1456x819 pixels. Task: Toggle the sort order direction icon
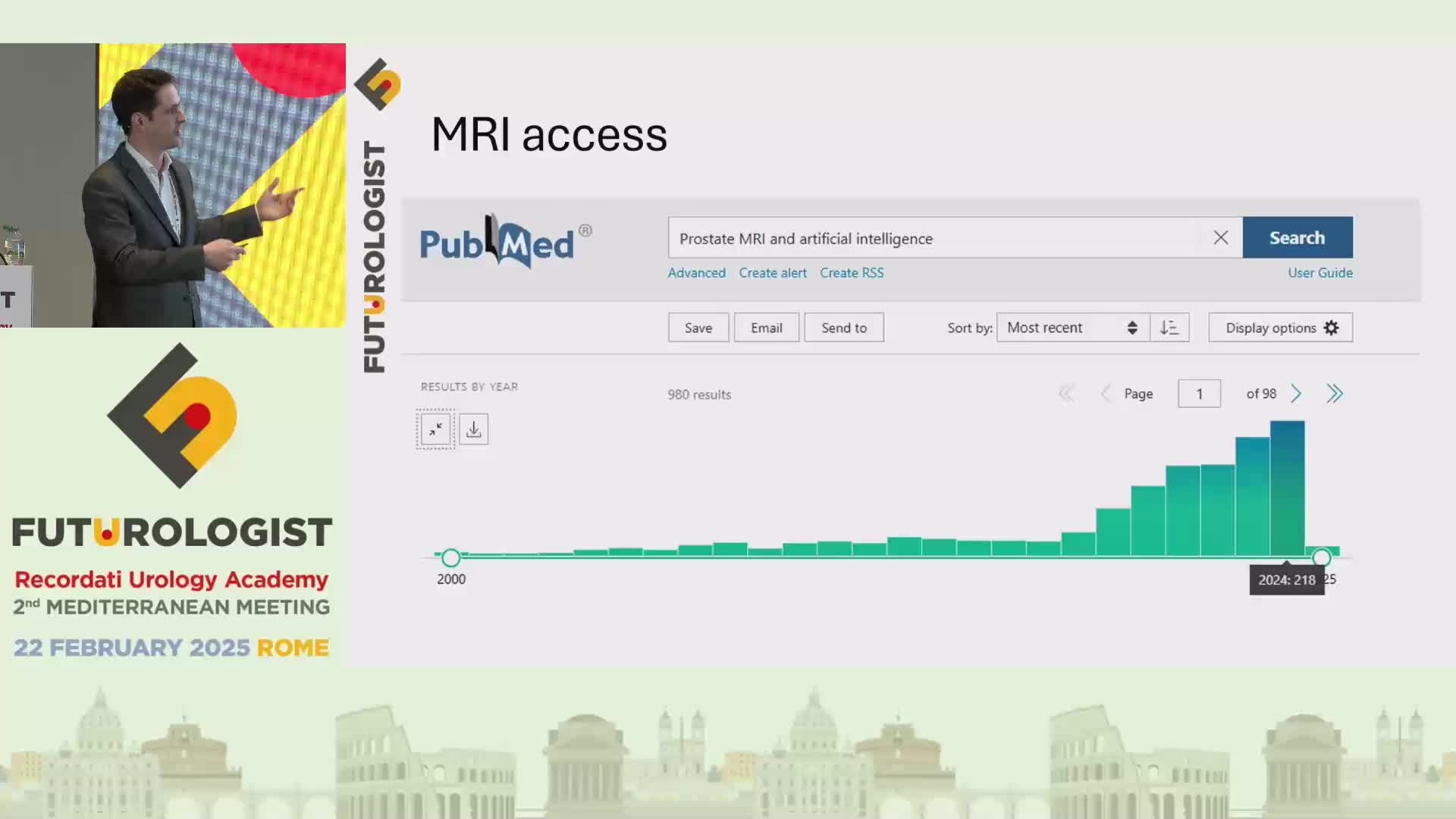pyautogui.click(x=1169, y=328)
